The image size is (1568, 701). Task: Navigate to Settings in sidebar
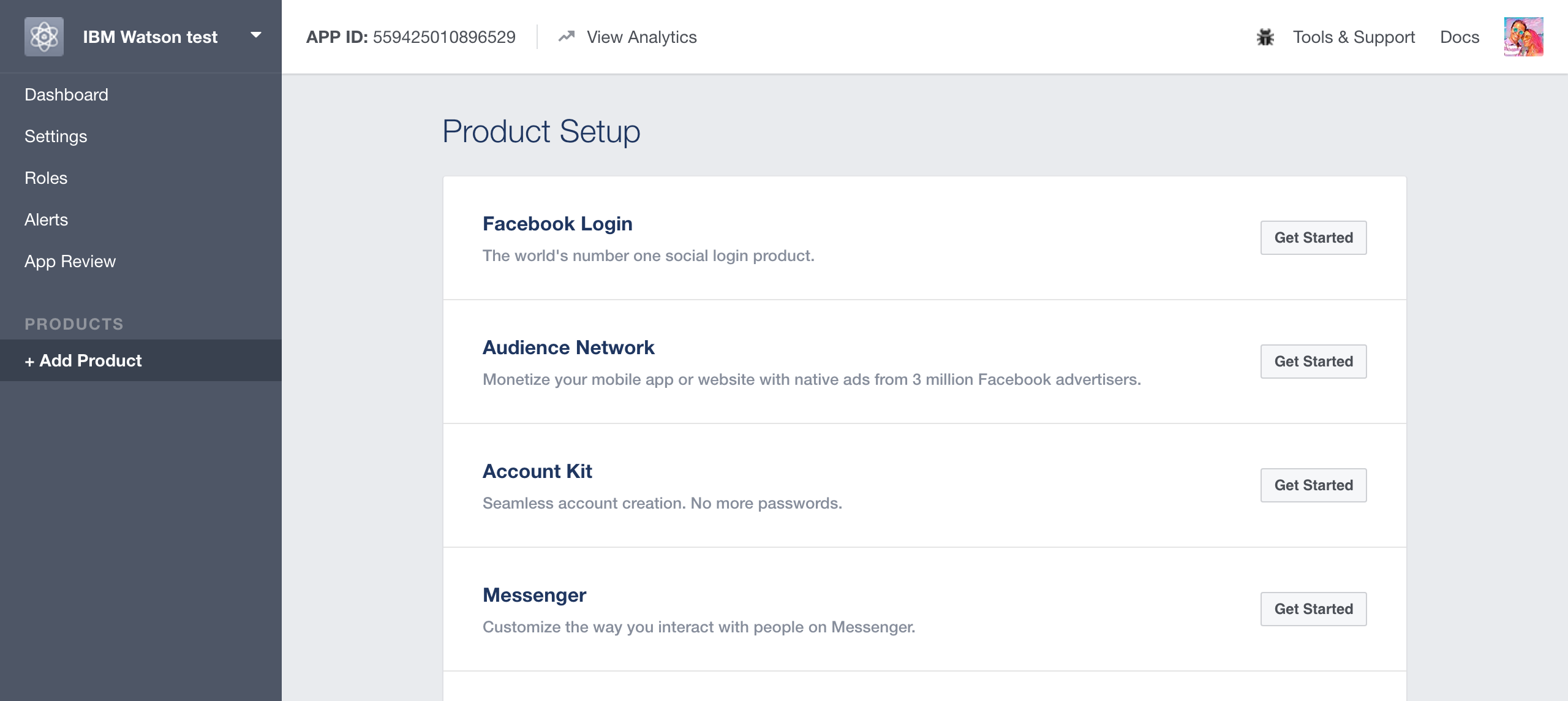click(x=56, y=137)
